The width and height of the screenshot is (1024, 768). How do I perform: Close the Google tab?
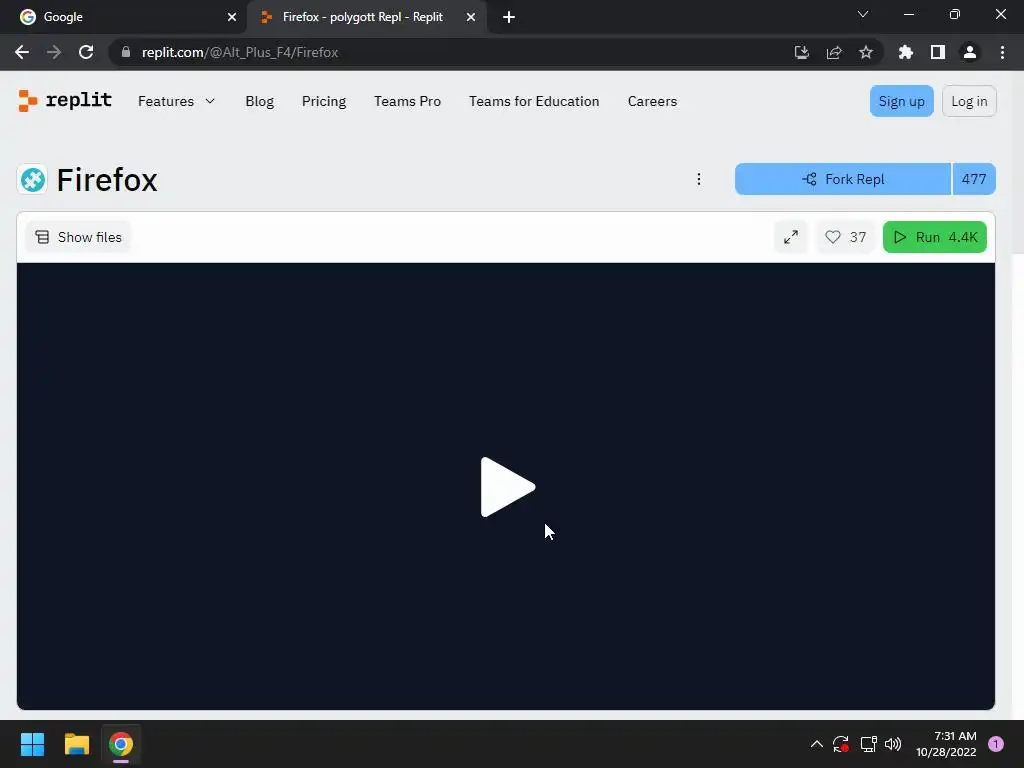tap(232, 17)
